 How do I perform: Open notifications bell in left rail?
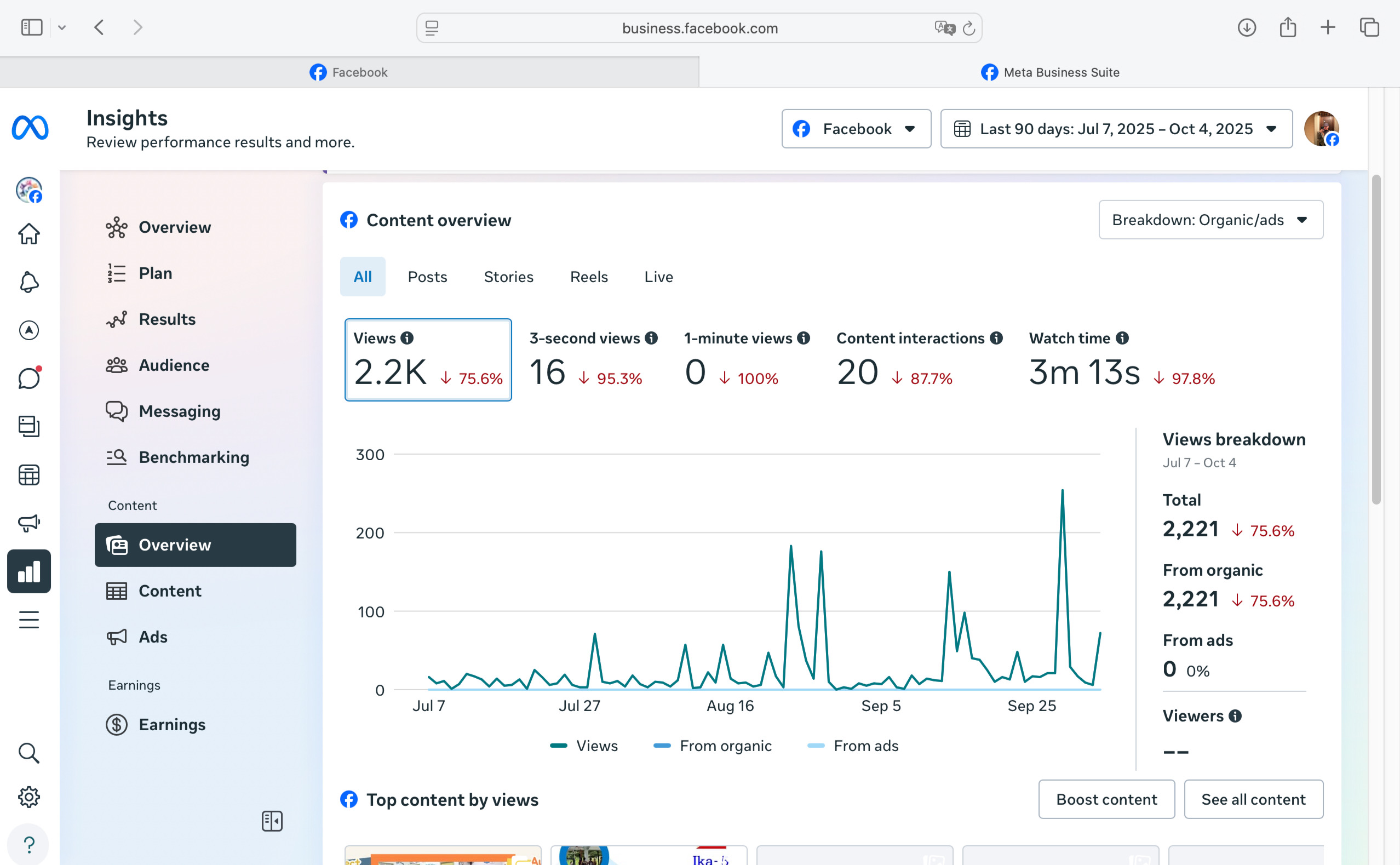tap(28, 282)
